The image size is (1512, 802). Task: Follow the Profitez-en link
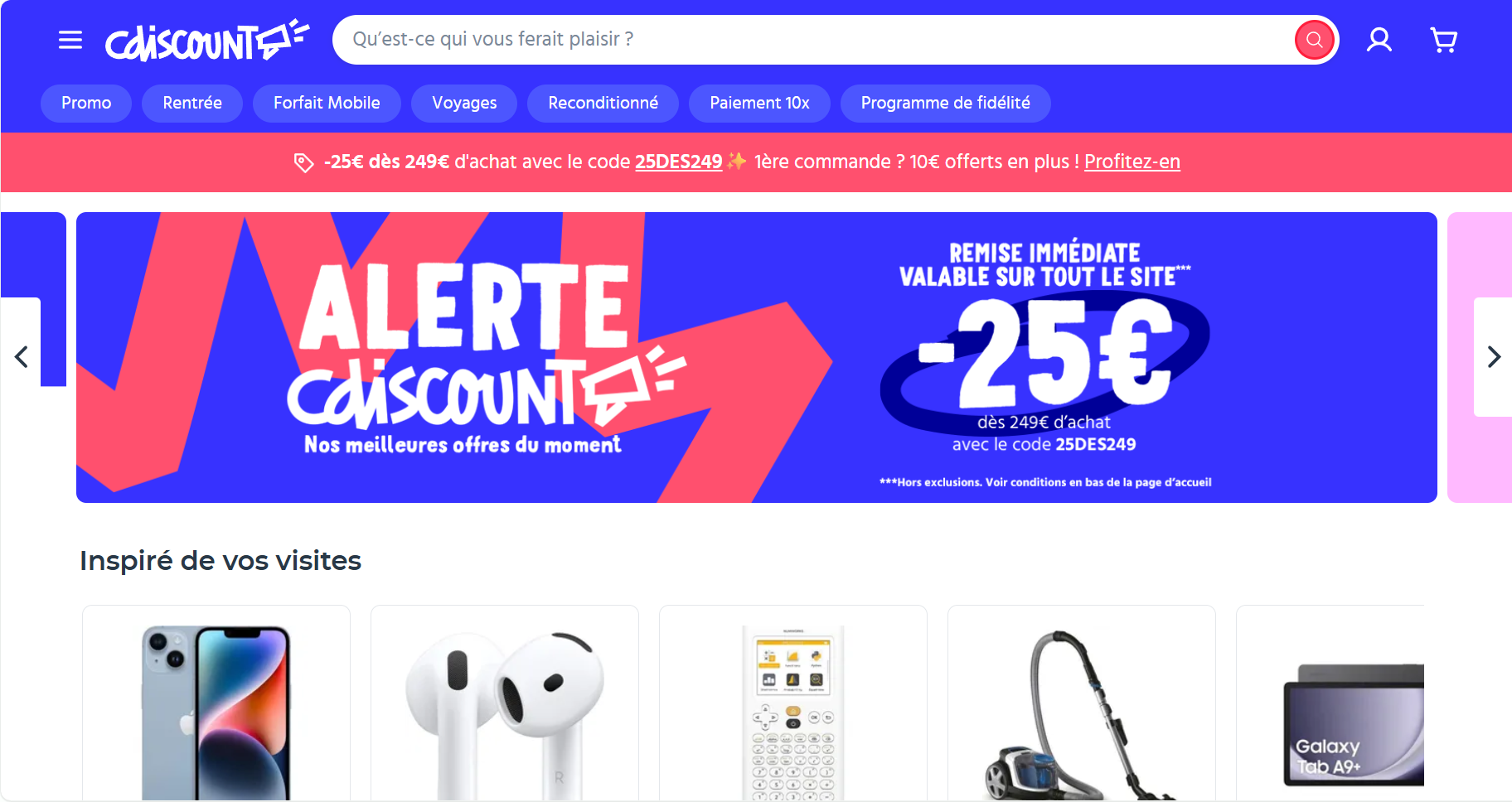(1132, 162)
